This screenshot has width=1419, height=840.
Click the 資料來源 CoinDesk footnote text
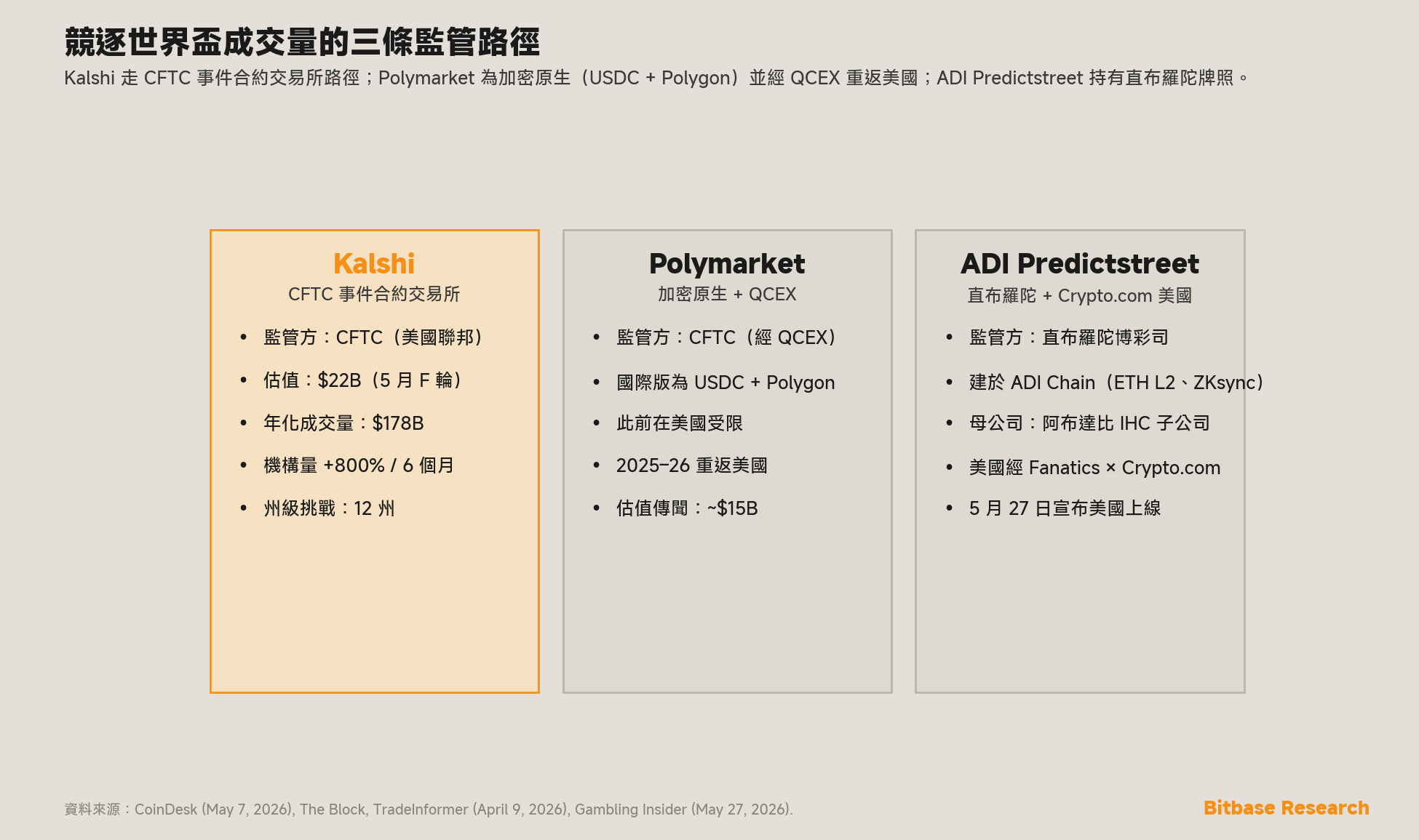429,809
